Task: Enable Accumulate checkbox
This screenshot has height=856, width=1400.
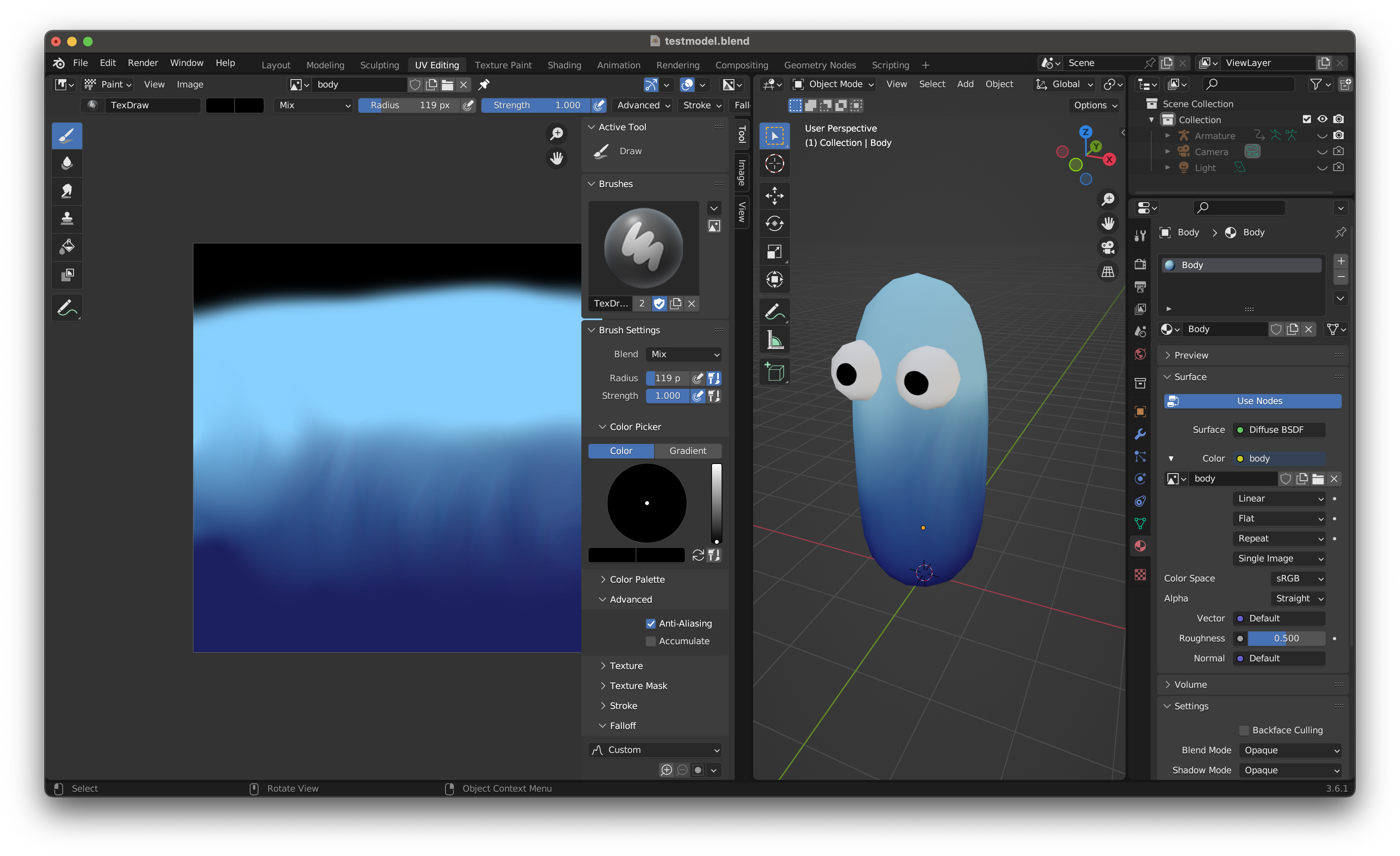Action: point(650,641)
